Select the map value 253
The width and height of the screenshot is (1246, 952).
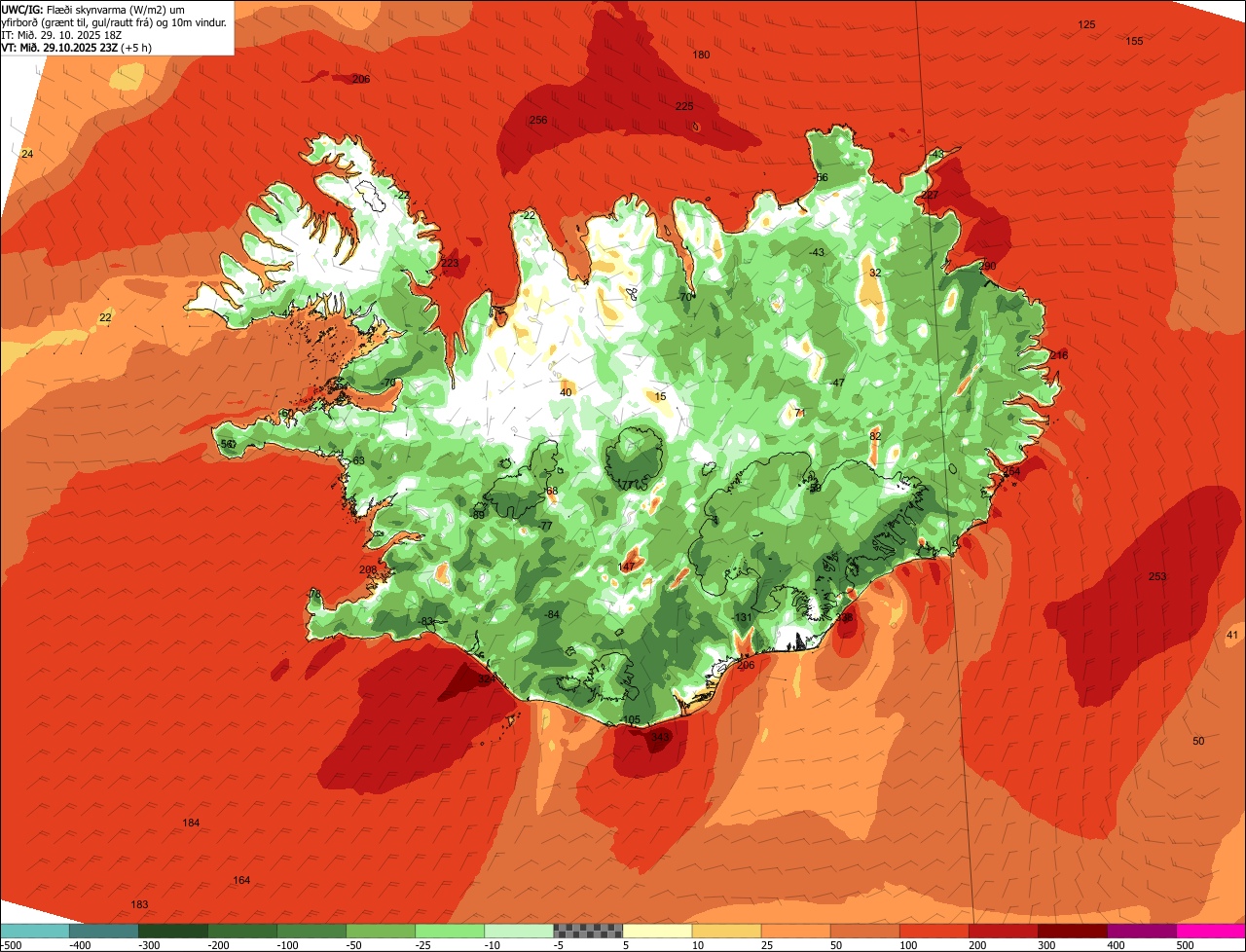tap(1157, 577)
